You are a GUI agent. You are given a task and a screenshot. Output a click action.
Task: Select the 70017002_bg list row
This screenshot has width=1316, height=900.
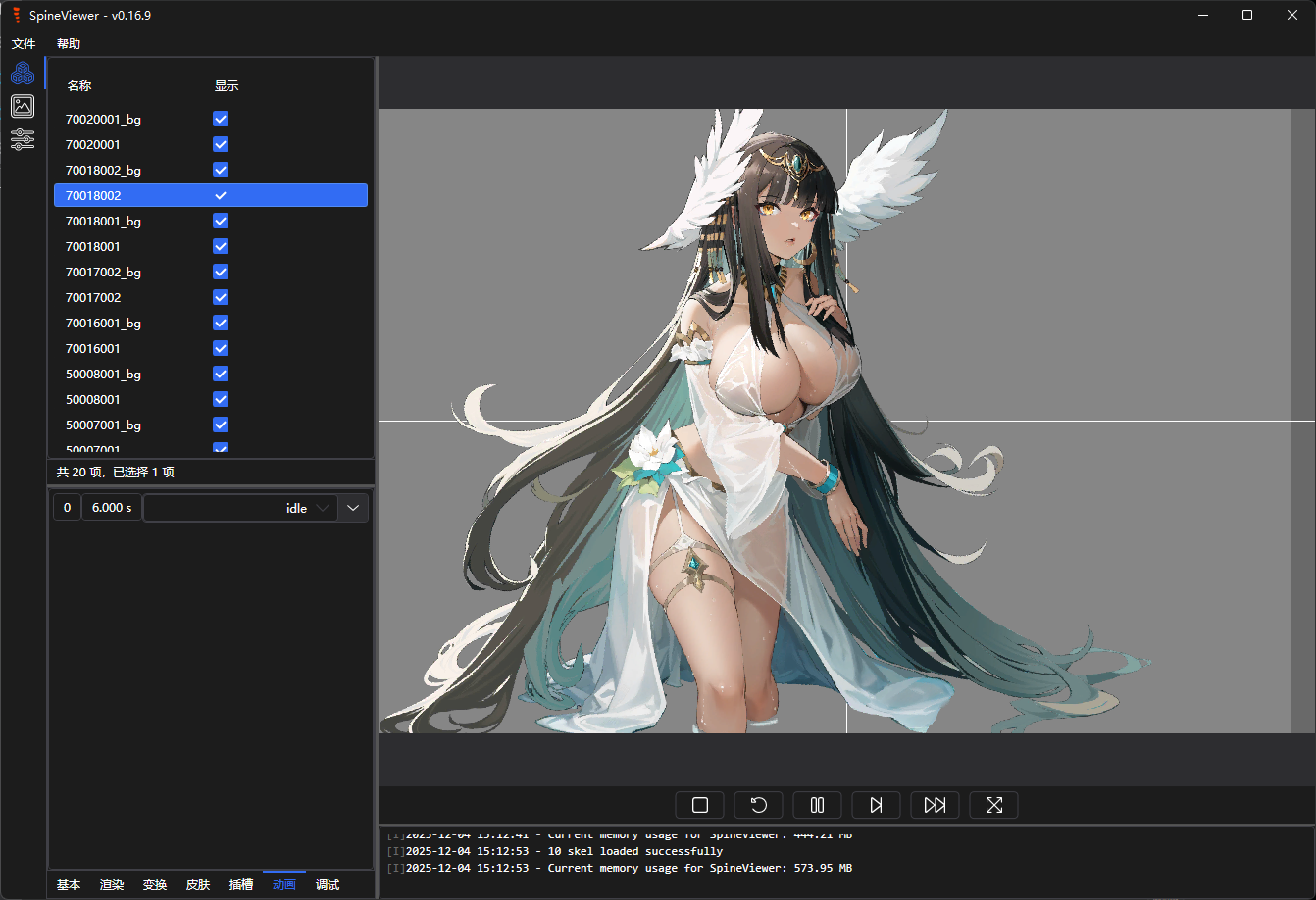coord(211,272)
